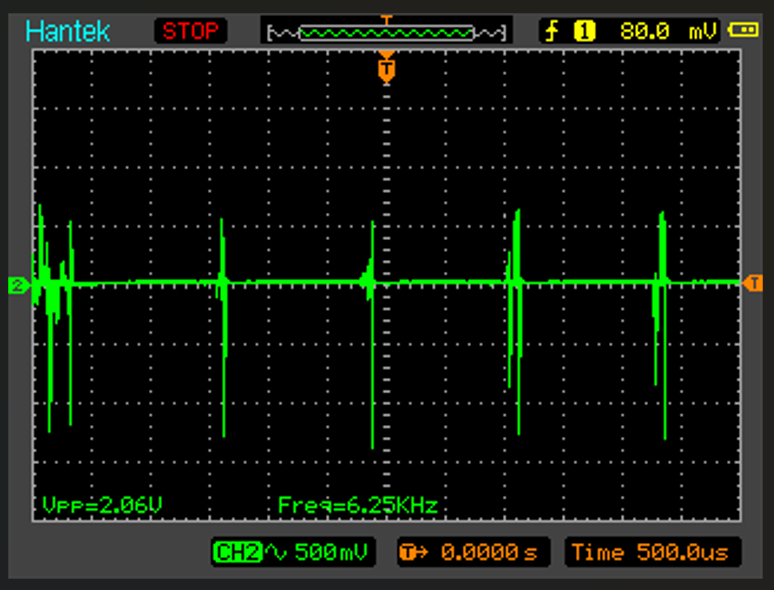Click the 0.0000 s time offset value

point(489,552)
